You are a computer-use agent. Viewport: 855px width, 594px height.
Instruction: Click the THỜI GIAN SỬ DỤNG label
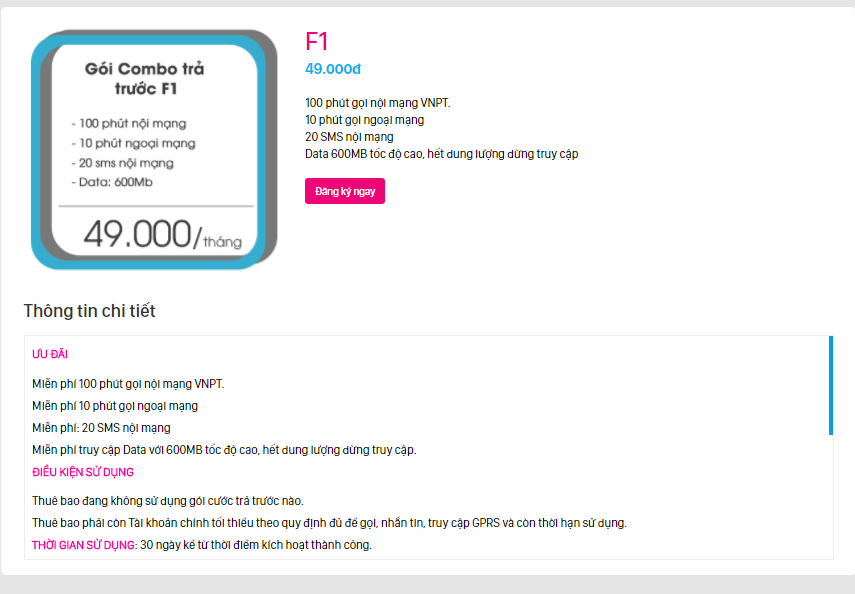pyautogui.click(x=83, y=545)
